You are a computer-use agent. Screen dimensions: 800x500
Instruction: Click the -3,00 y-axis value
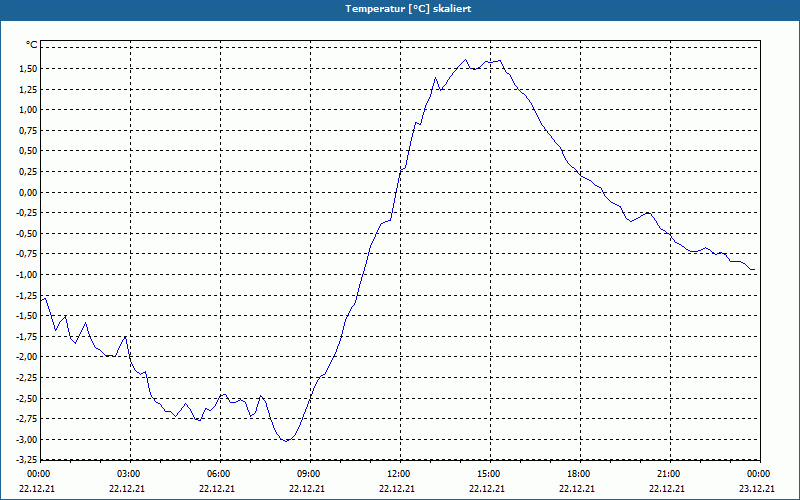pos(27,440)
